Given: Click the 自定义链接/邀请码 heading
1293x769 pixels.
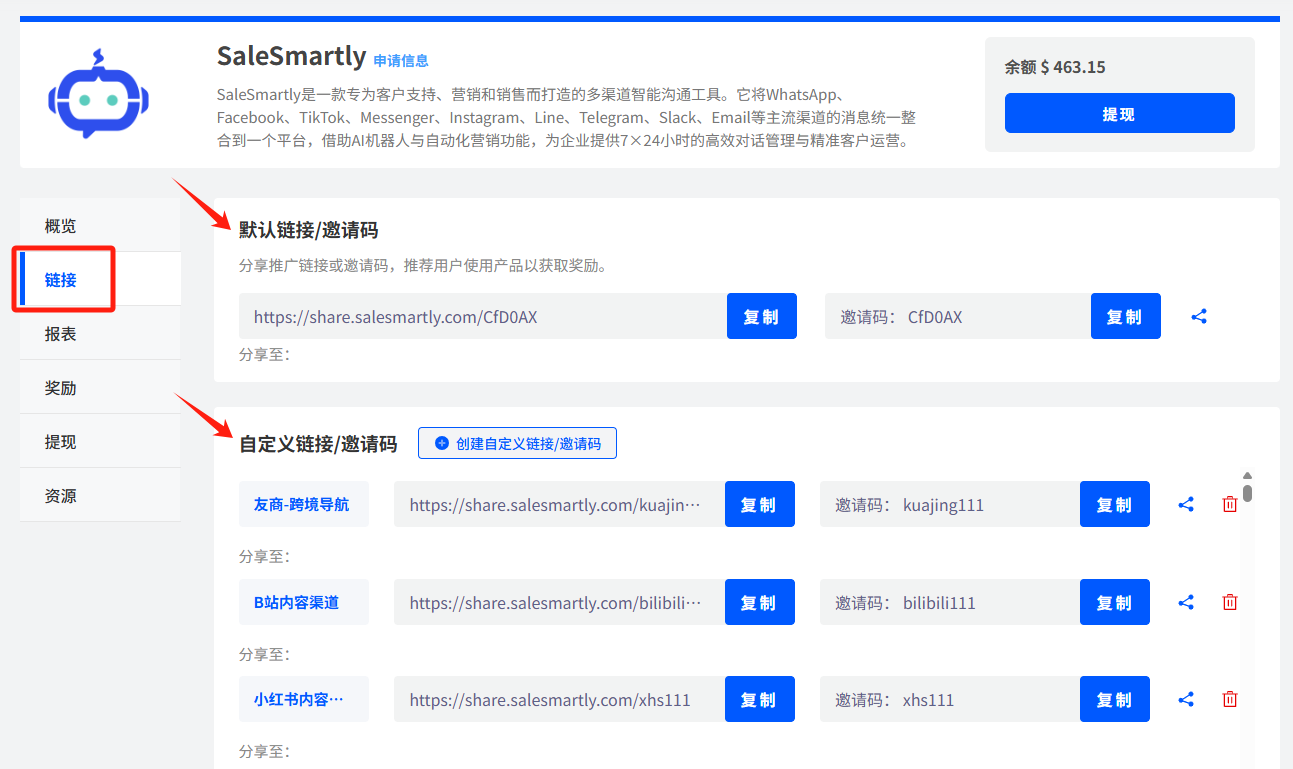Looking at the screenshot, I should point(318,443).
